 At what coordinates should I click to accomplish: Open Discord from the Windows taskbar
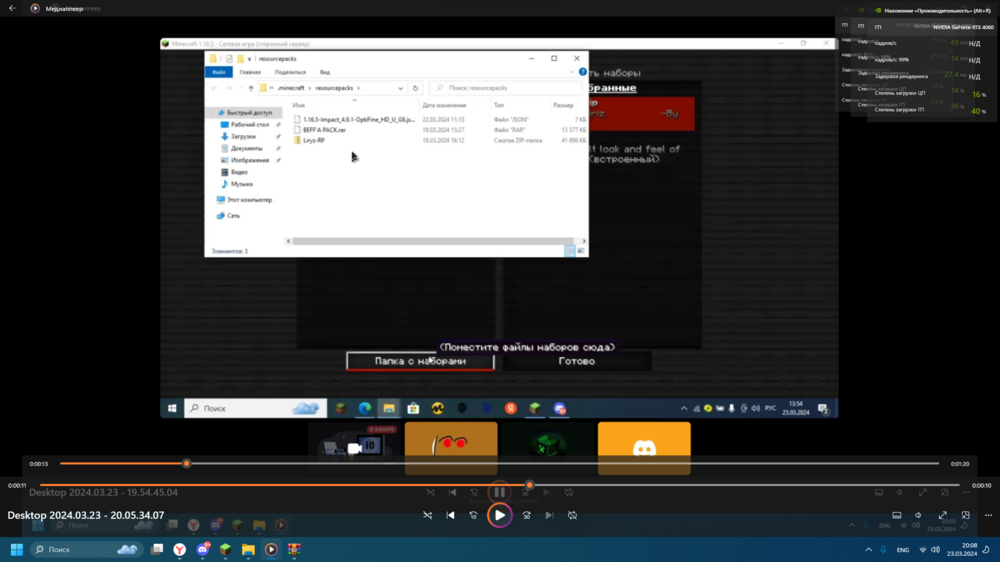(203, 549)
